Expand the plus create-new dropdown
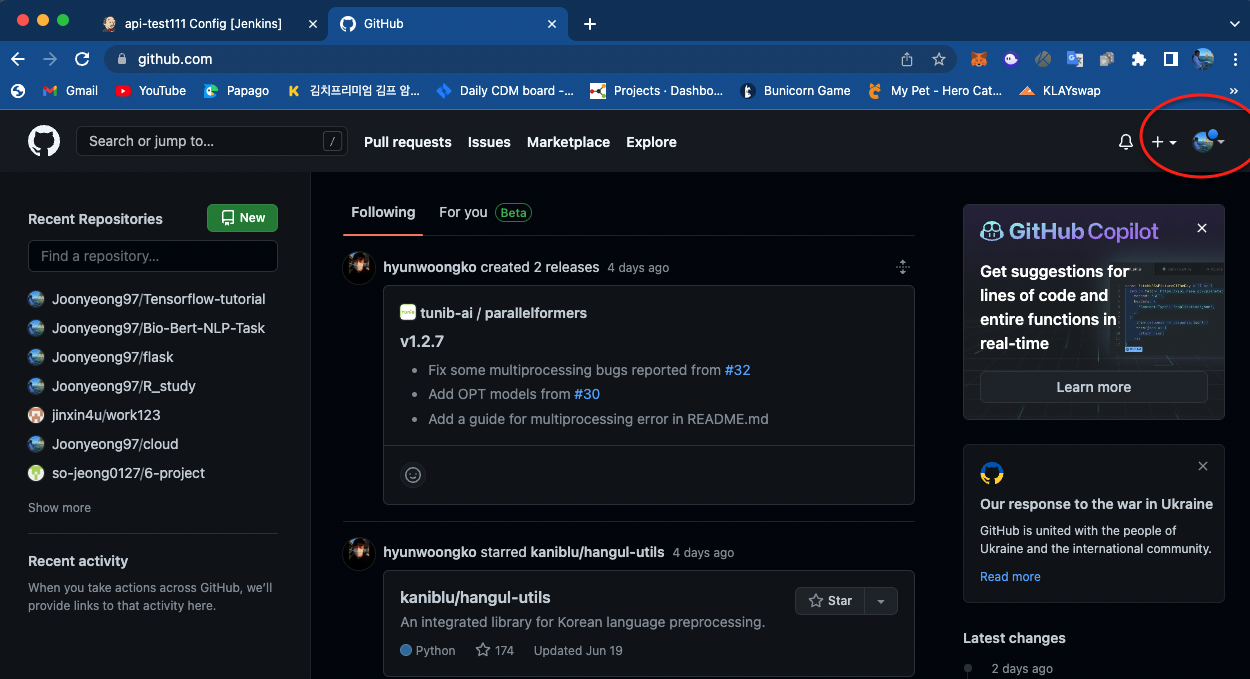The image size is (1250, 679). coord(1163,142)
